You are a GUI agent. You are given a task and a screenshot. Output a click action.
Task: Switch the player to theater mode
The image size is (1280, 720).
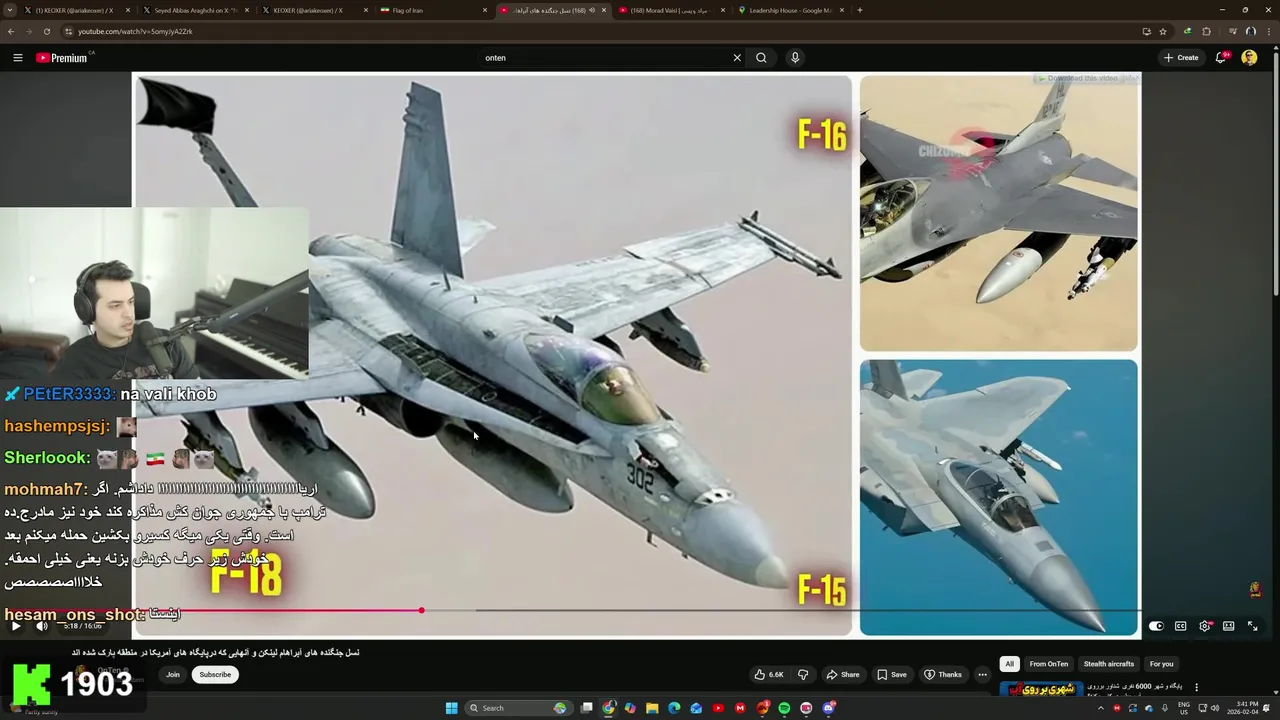pyautogui.click(x=1228, y=626)
